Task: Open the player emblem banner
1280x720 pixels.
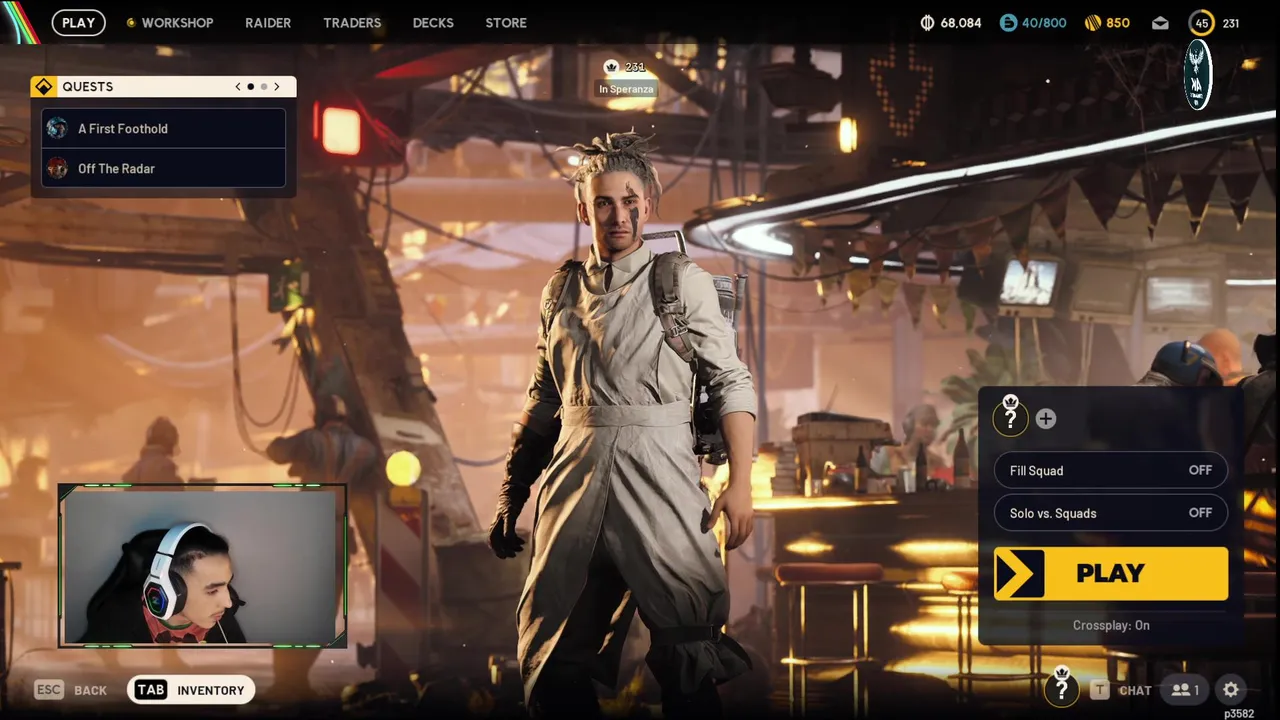Action: click(1197, 75)
